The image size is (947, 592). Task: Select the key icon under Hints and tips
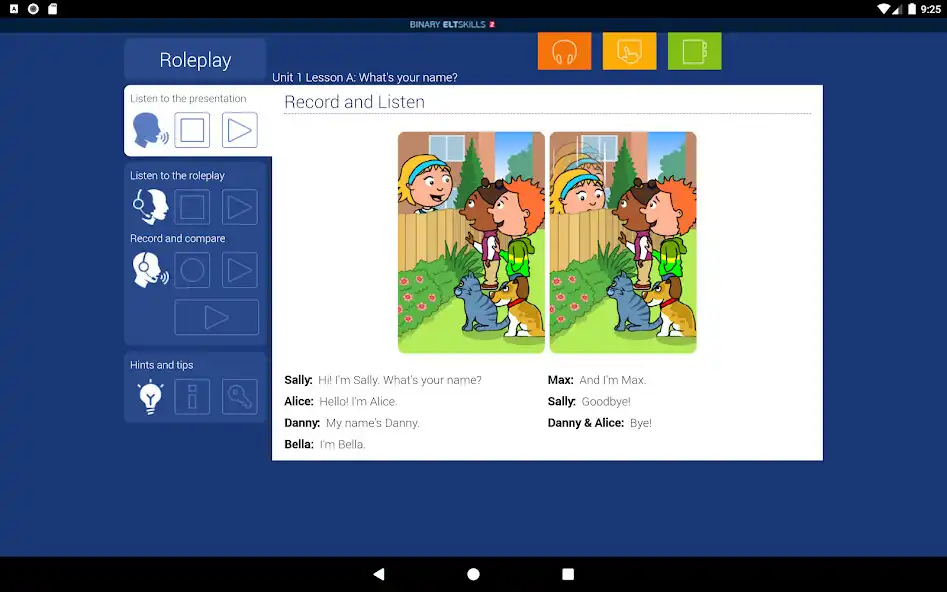point(240,396)
